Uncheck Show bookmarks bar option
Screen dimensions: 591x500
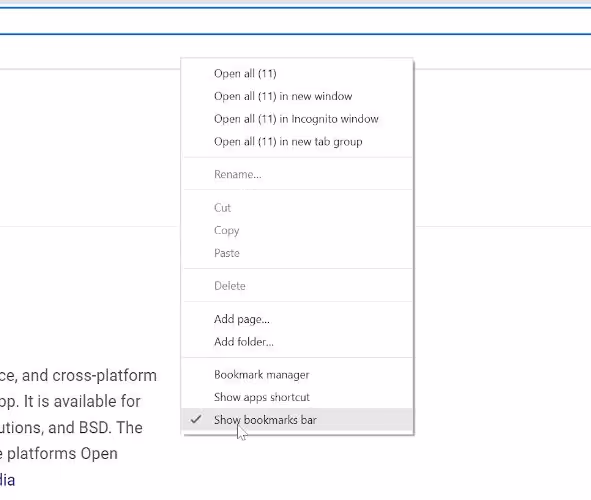click(297, 419)
